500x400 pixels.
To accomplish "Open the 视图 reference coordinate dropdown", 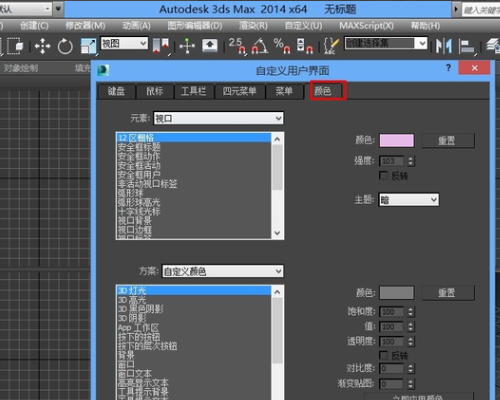I will pyautogui.click(x=124, y=43).
